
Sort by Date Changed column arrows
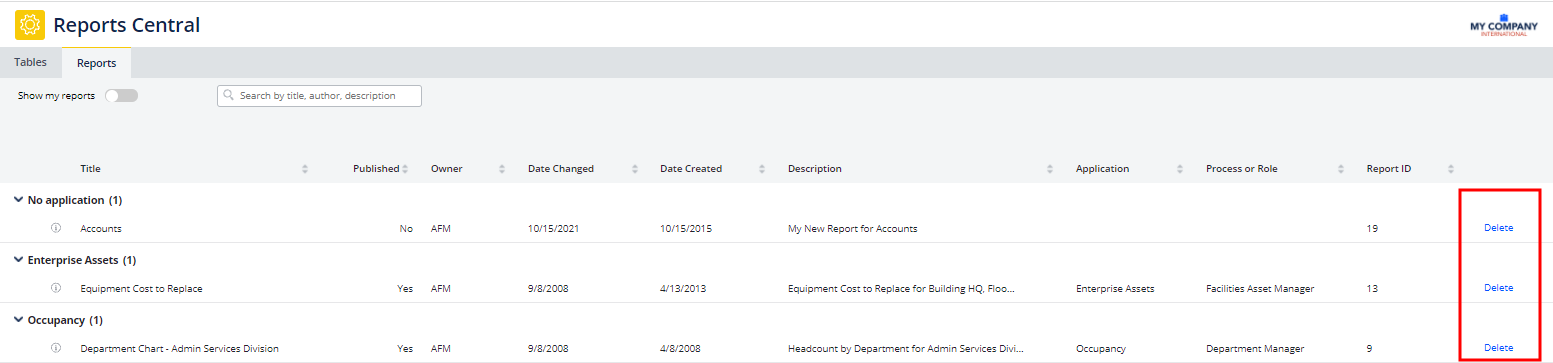click(635, 169)
